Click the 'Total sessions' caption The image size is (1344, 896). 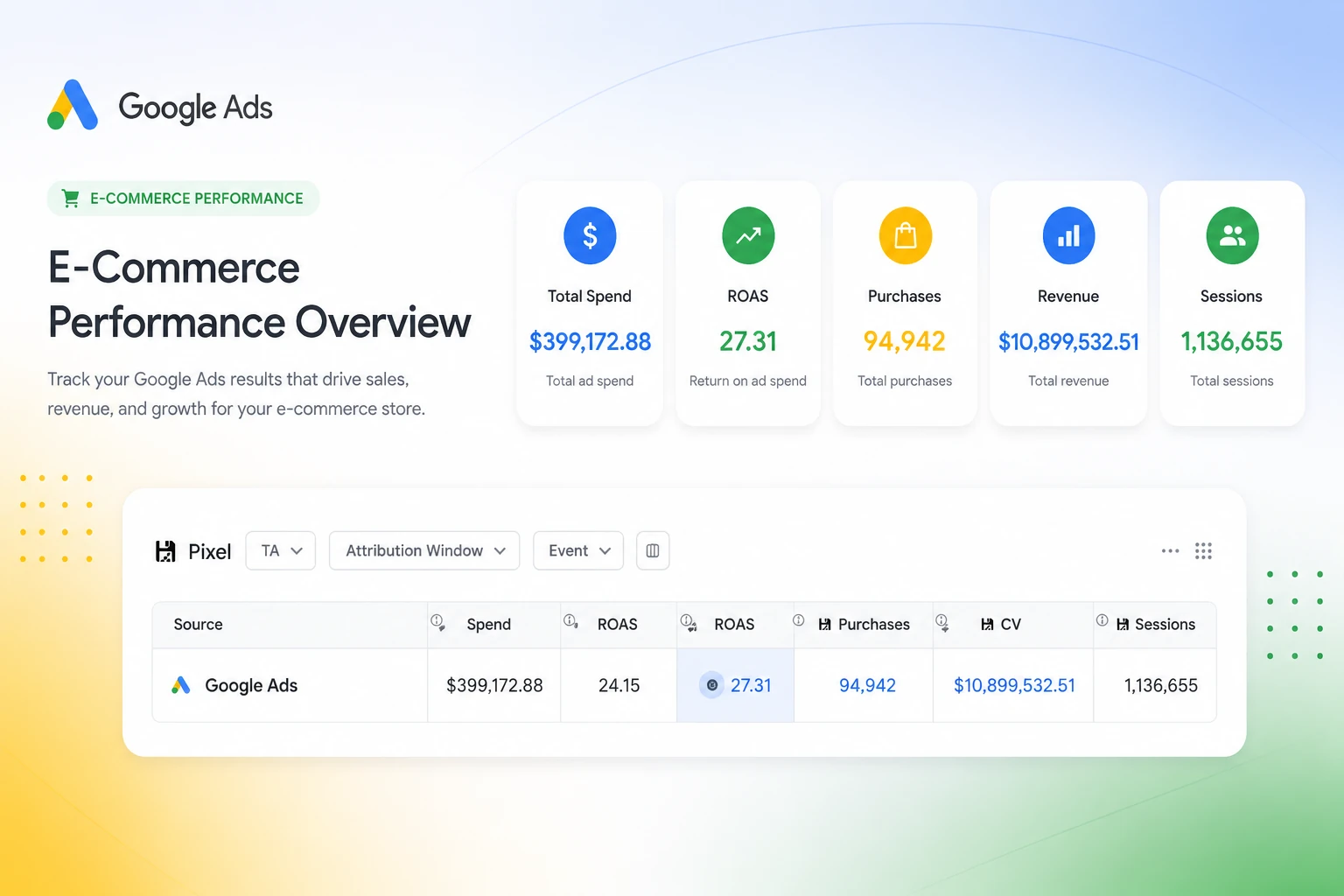pyautogui.click(x=1232, y=381)
